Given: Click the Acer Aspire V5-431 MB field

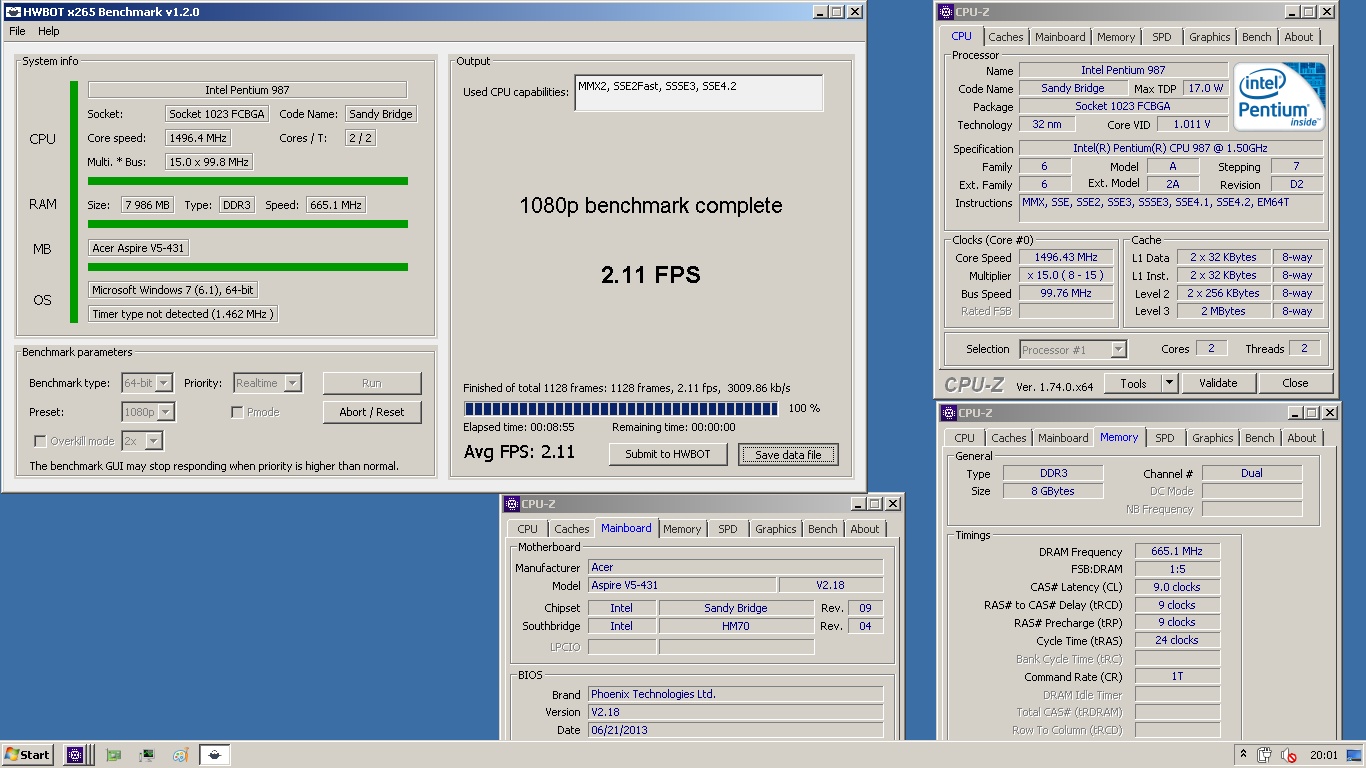Looking at the screenshot, I should click(x=138, y=248).
